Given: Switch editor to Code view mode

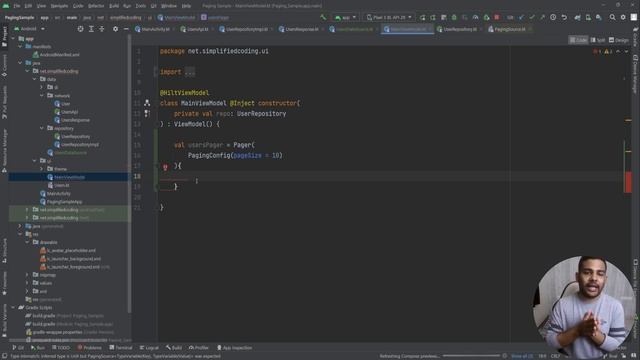Looking at the screenshot, I should click(x=578, y=40).
